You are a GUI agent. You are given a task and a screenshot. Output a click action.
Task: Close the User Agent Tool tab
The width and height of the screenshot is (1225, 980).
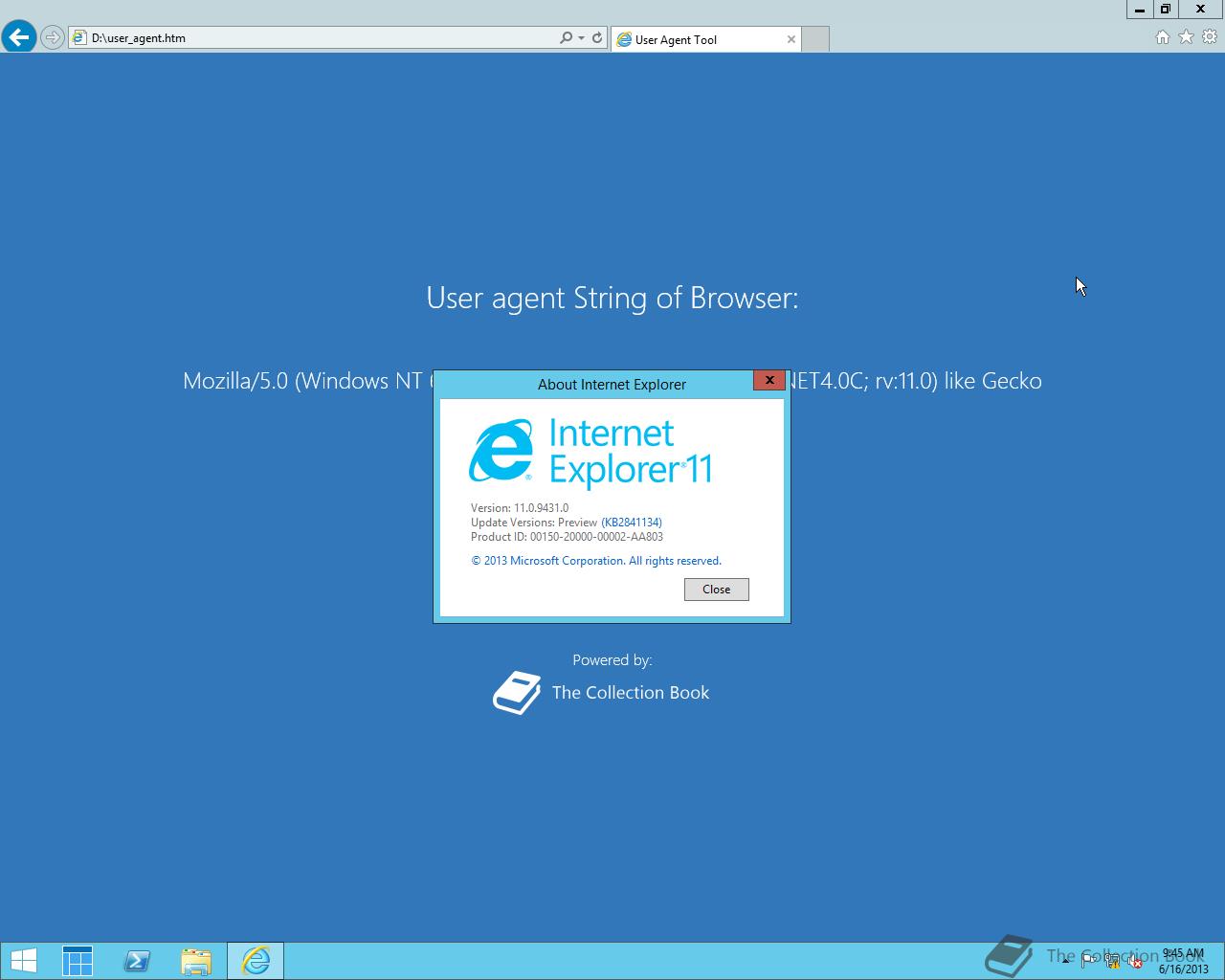coord(791,39)
